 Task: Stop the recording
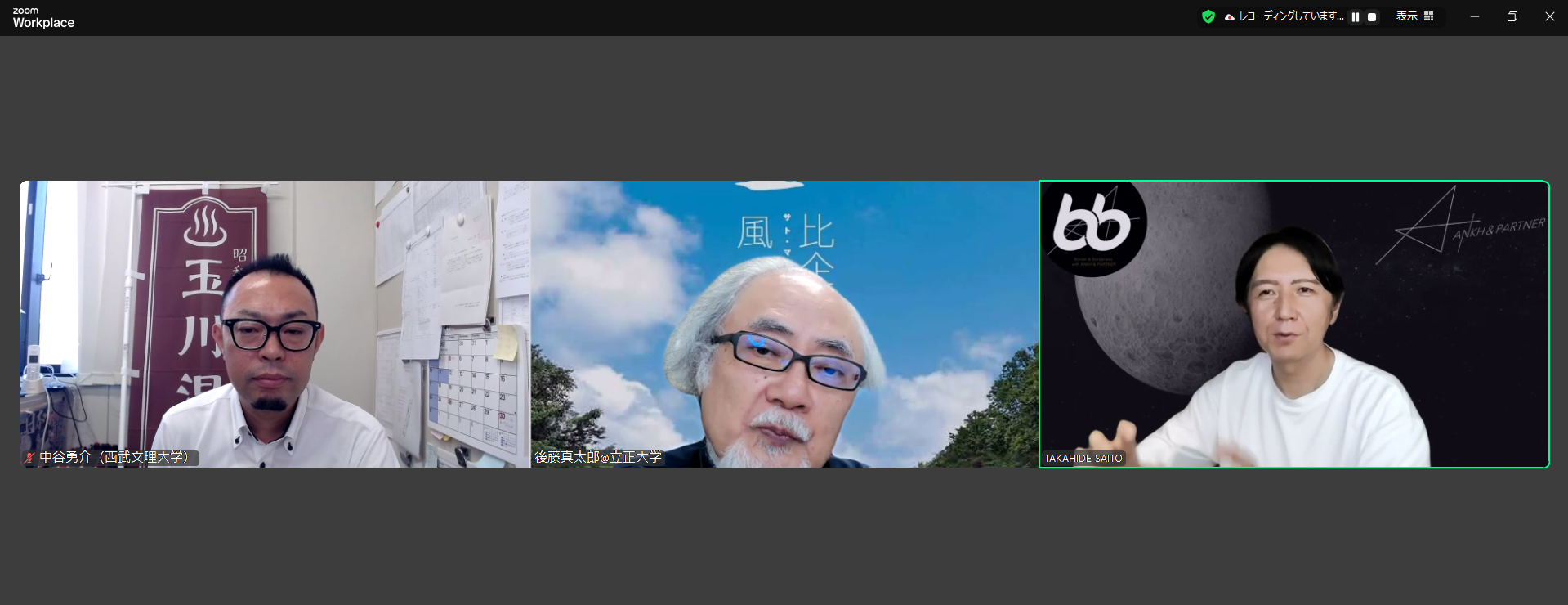pyautogui.click(x=1372, y=17)
